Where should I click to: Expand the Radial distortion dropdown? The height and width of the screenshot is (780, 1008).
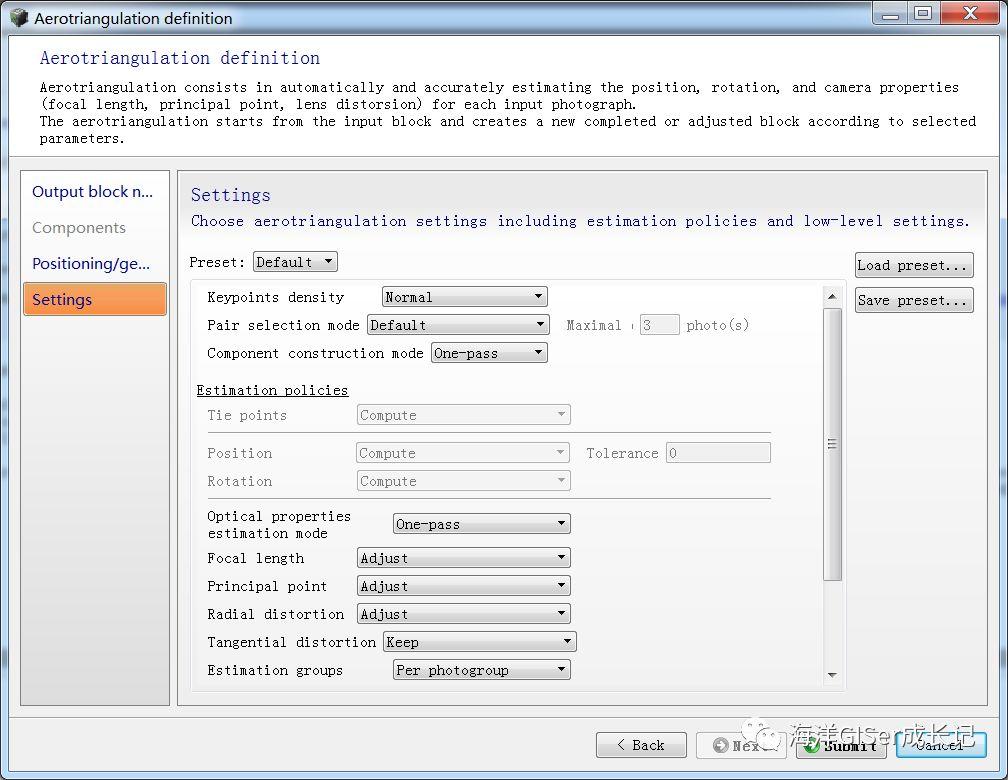(x=464, y=614)
